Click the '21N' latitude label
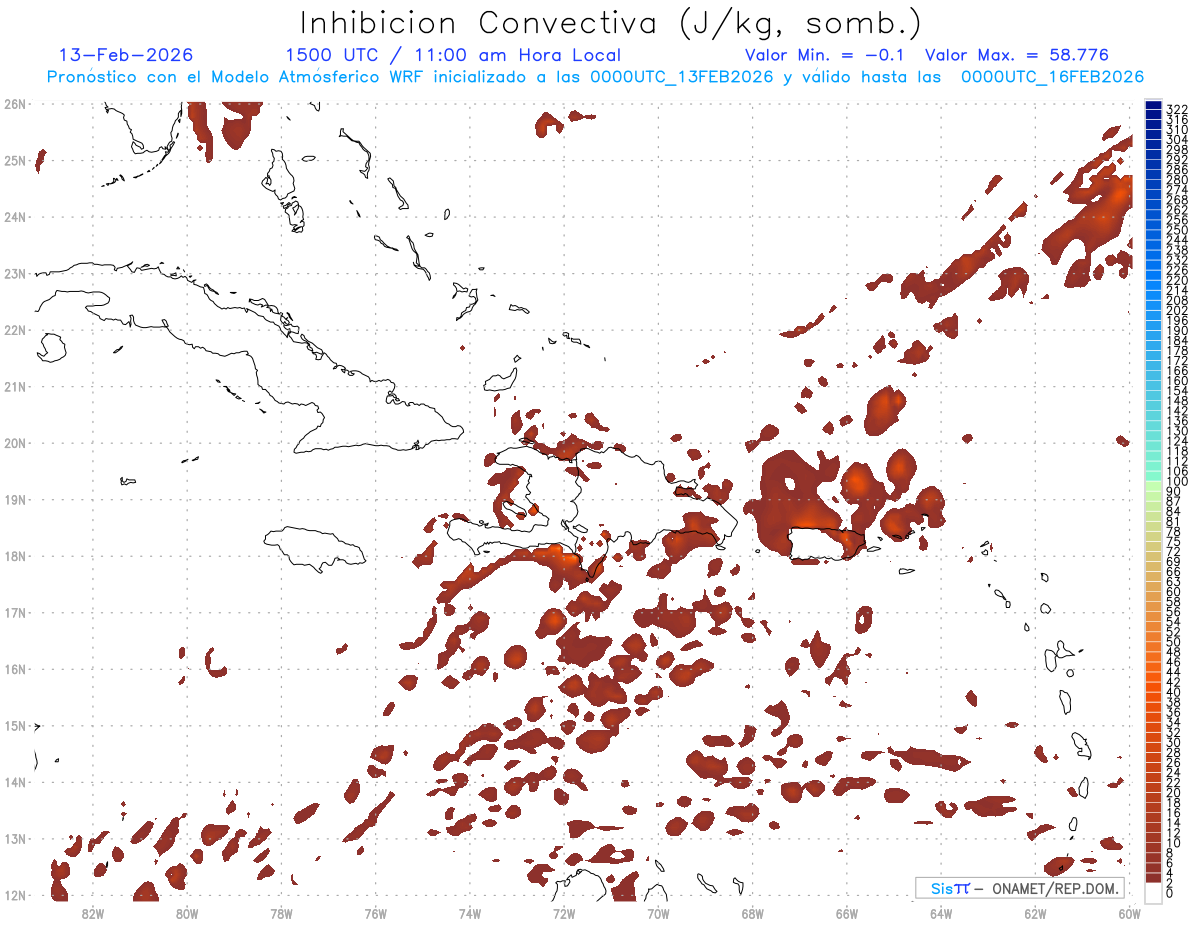Screen dimensions: 1200x927 click(x=14, y=386)
